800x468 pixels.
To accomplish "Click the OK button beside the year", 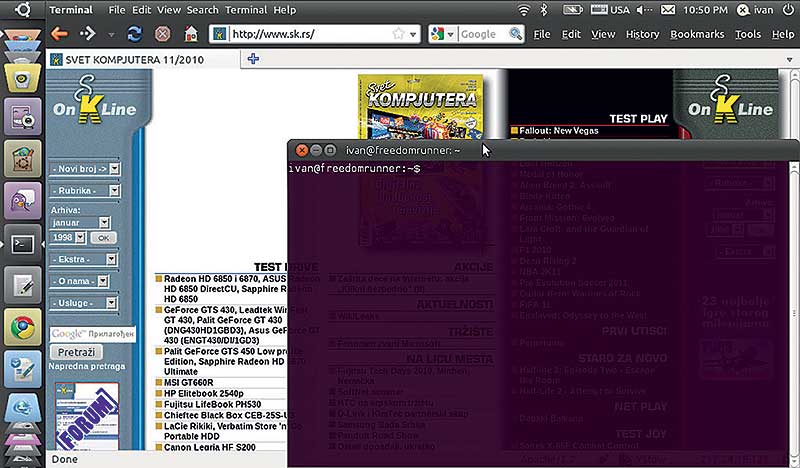I will pyautogui.click(x=104, y=238).
